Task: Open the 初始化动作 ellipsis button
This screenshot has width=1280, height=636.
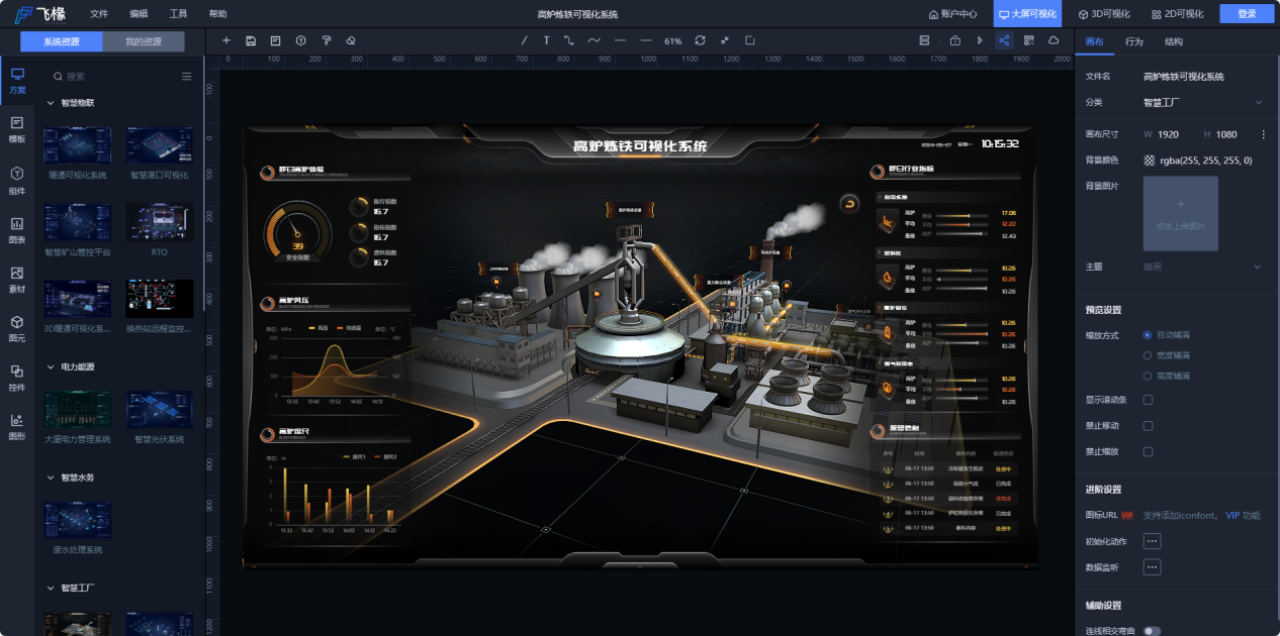Action: click(x=1152, y=541)
